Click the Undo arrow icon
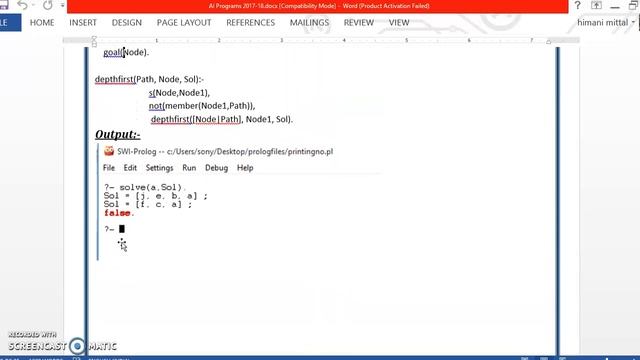Viewport: 640px width, 360px height. tap(22, 5)
